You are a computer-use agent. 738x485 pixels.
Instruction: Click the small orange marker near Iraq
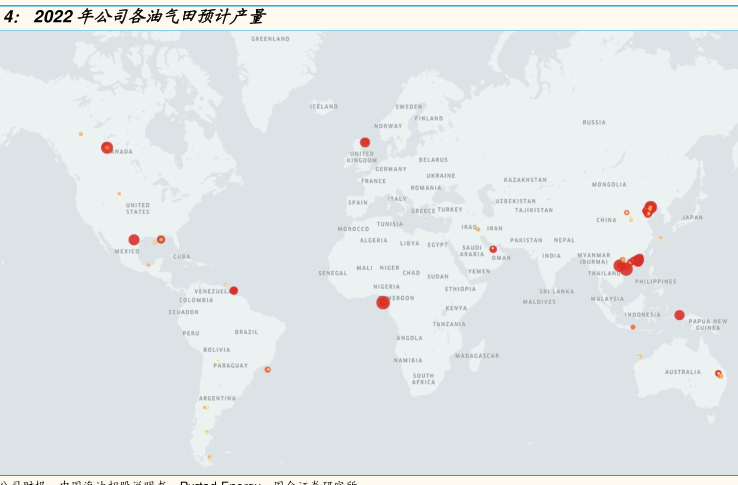[x=478, y=229]
